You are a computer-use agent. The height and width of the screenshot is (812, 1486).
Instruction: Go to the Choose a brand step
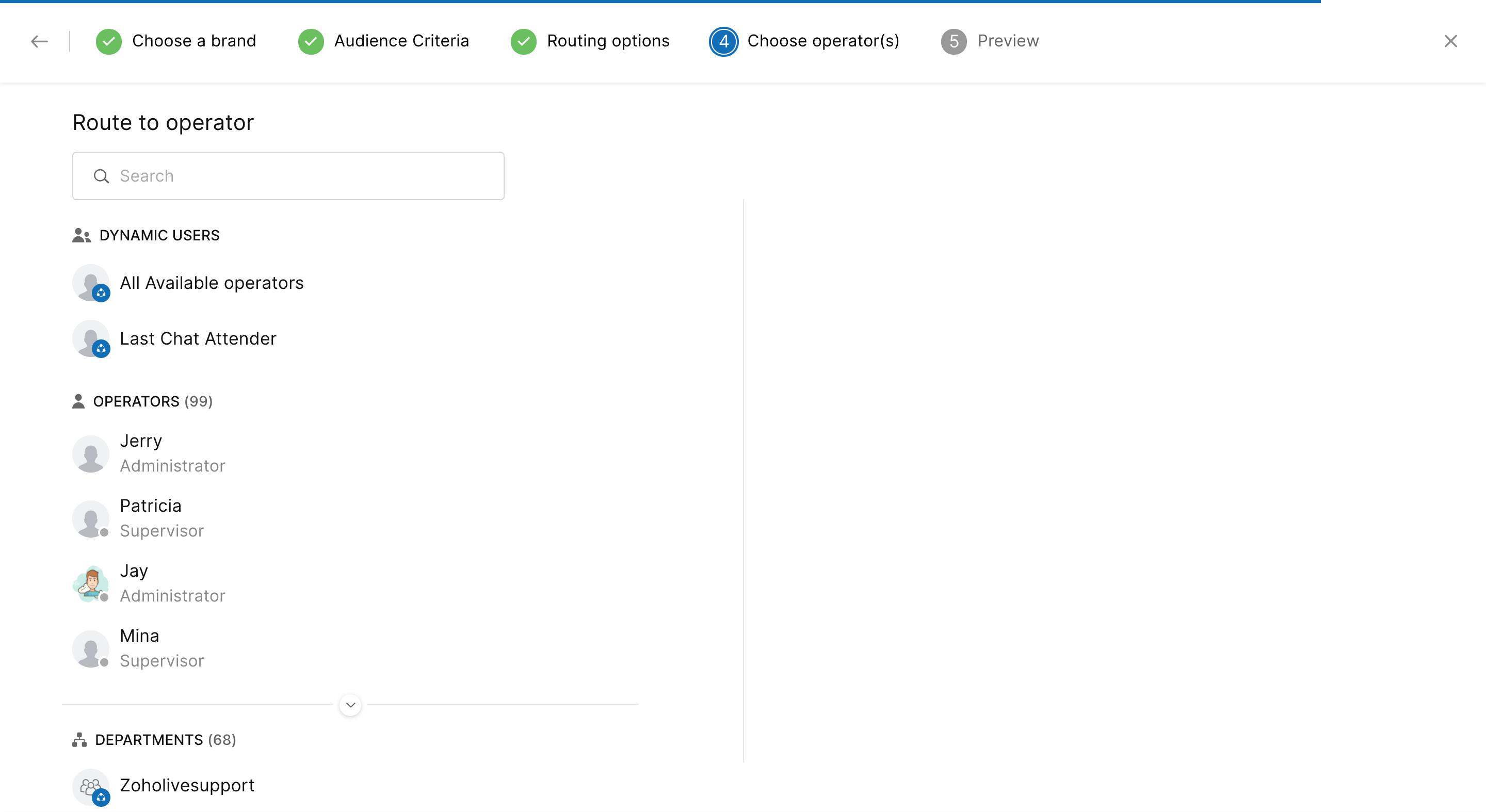(194, 41)
